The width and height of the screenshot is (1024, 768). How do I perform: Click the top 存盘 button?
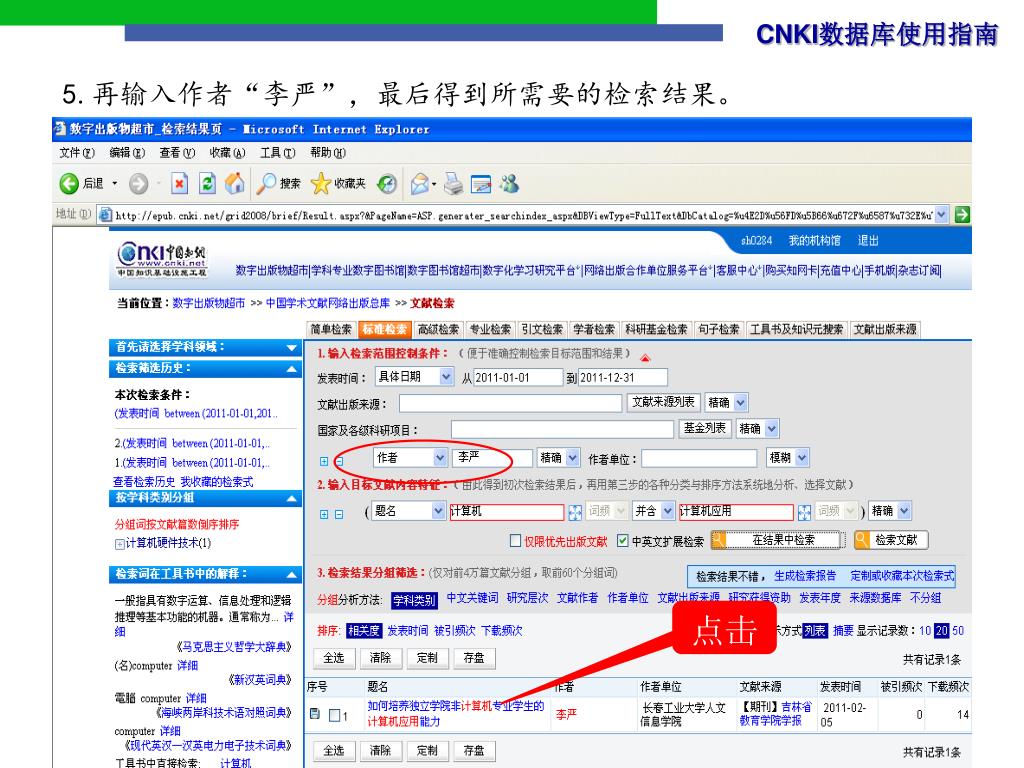pos(474,658)
